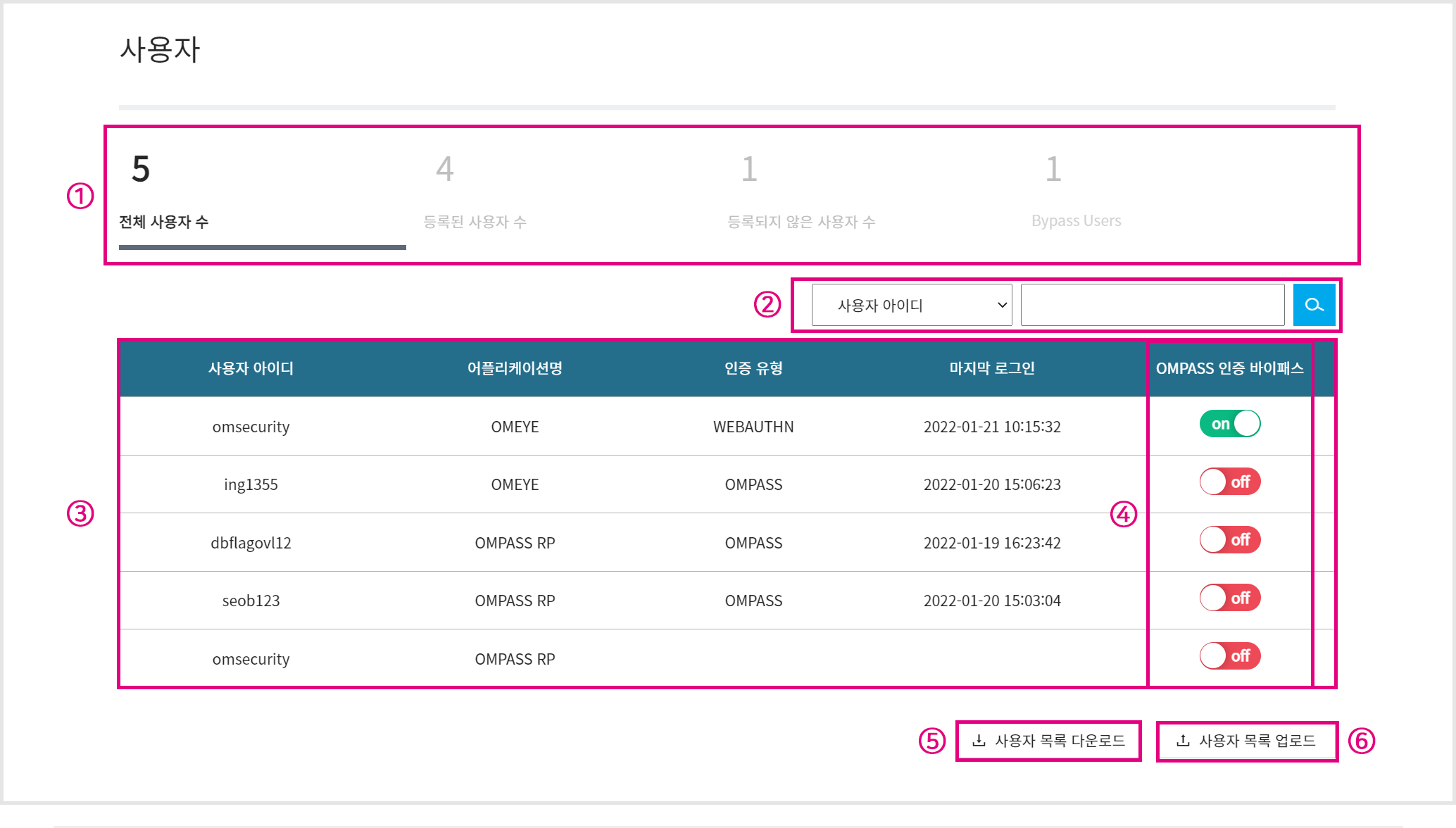1456x828 pixels.
Task: Enable OMPASS bypass for dbflagovl12
Action: (x=1230, y=540)
